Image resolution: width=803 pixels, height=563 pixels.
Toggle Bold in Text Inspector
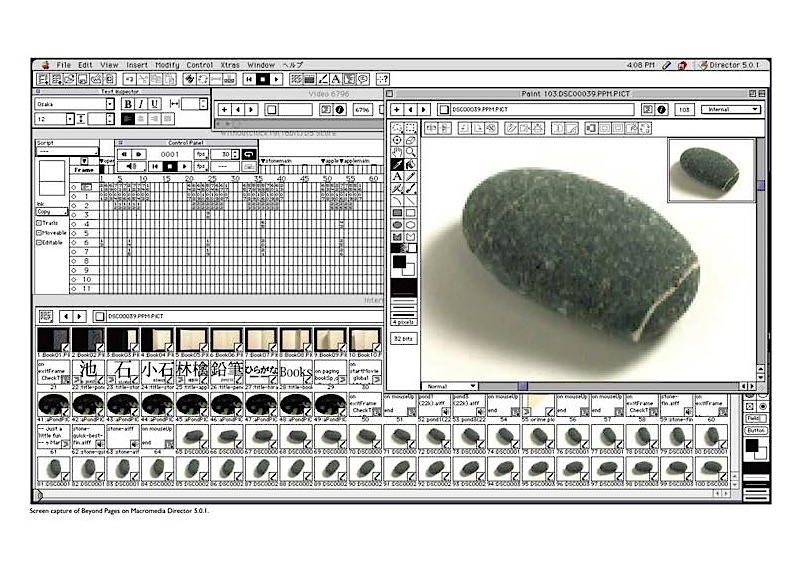[x=128, y=104]
